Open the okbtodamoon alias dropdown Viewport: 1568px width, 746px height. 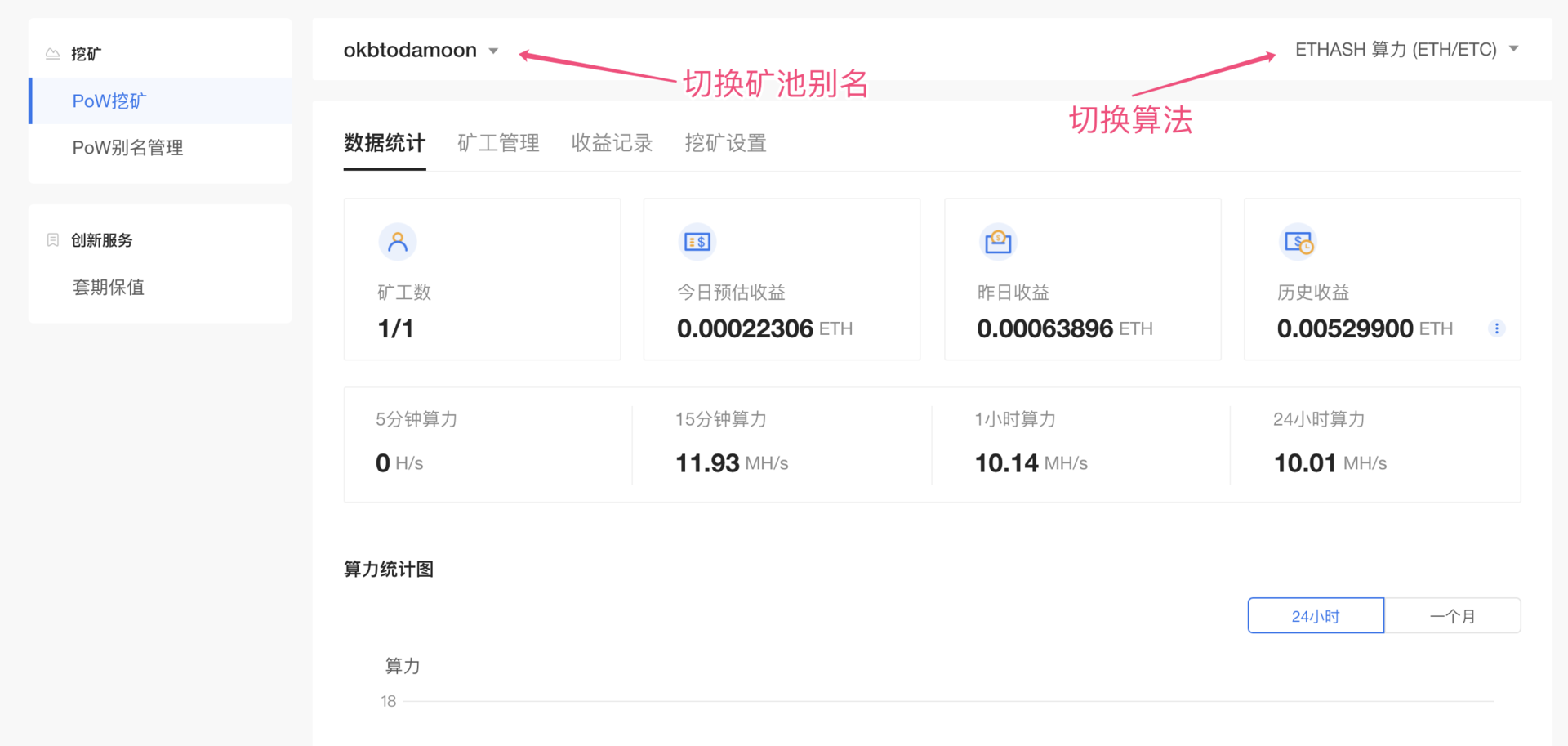point(421,51)
